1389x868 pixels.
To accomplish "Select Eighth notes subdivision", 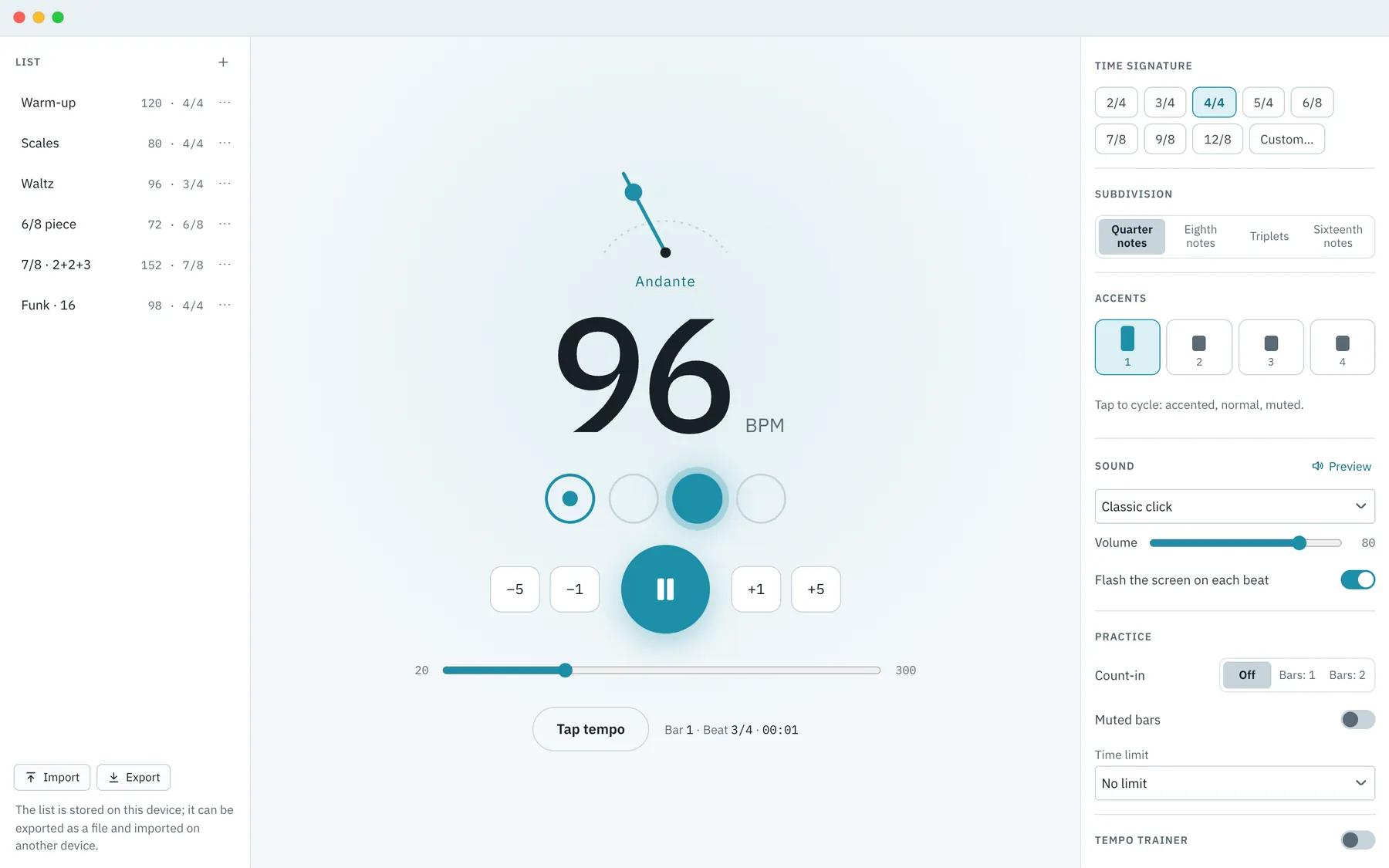I will 1200,236.
